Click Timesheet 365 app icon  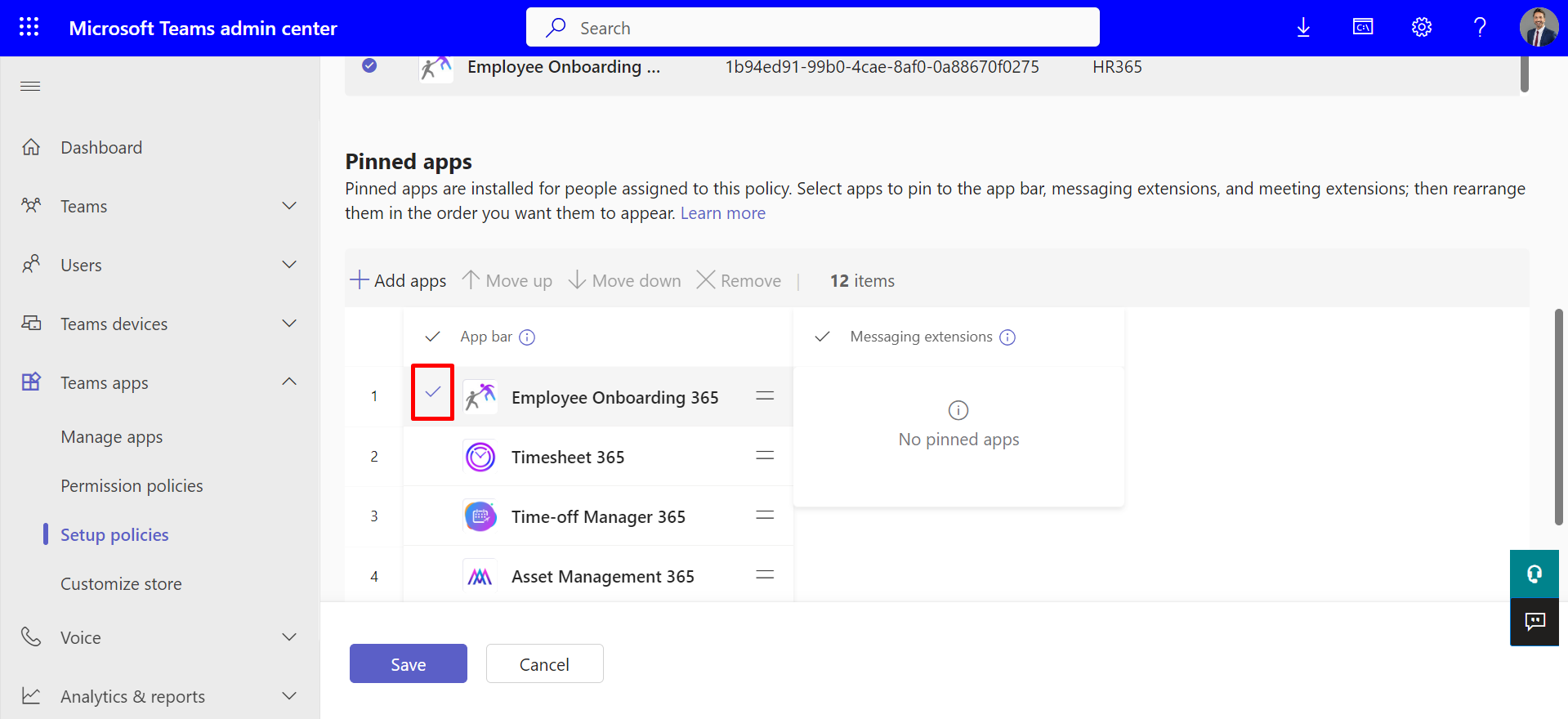pos(480,457)
